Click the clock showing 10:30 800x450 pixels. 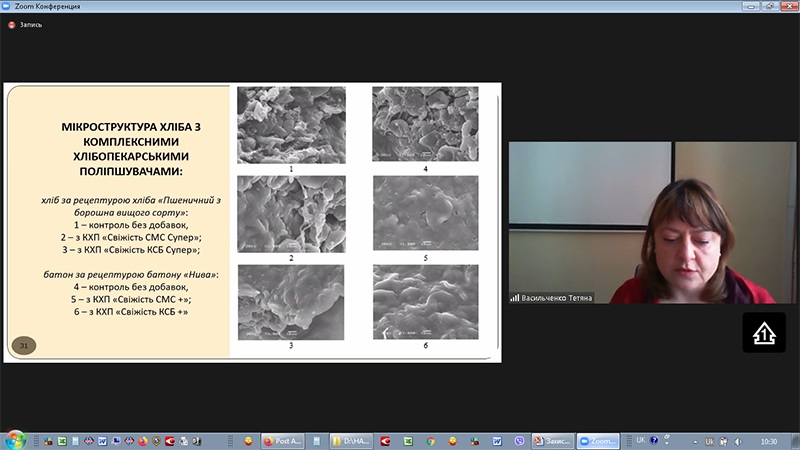[x=768, y=440]
